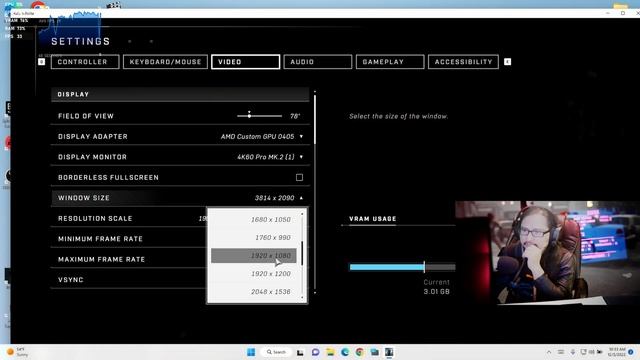Adjust the Field of View slider
The image size is (640, 360).
pos(259,116)
